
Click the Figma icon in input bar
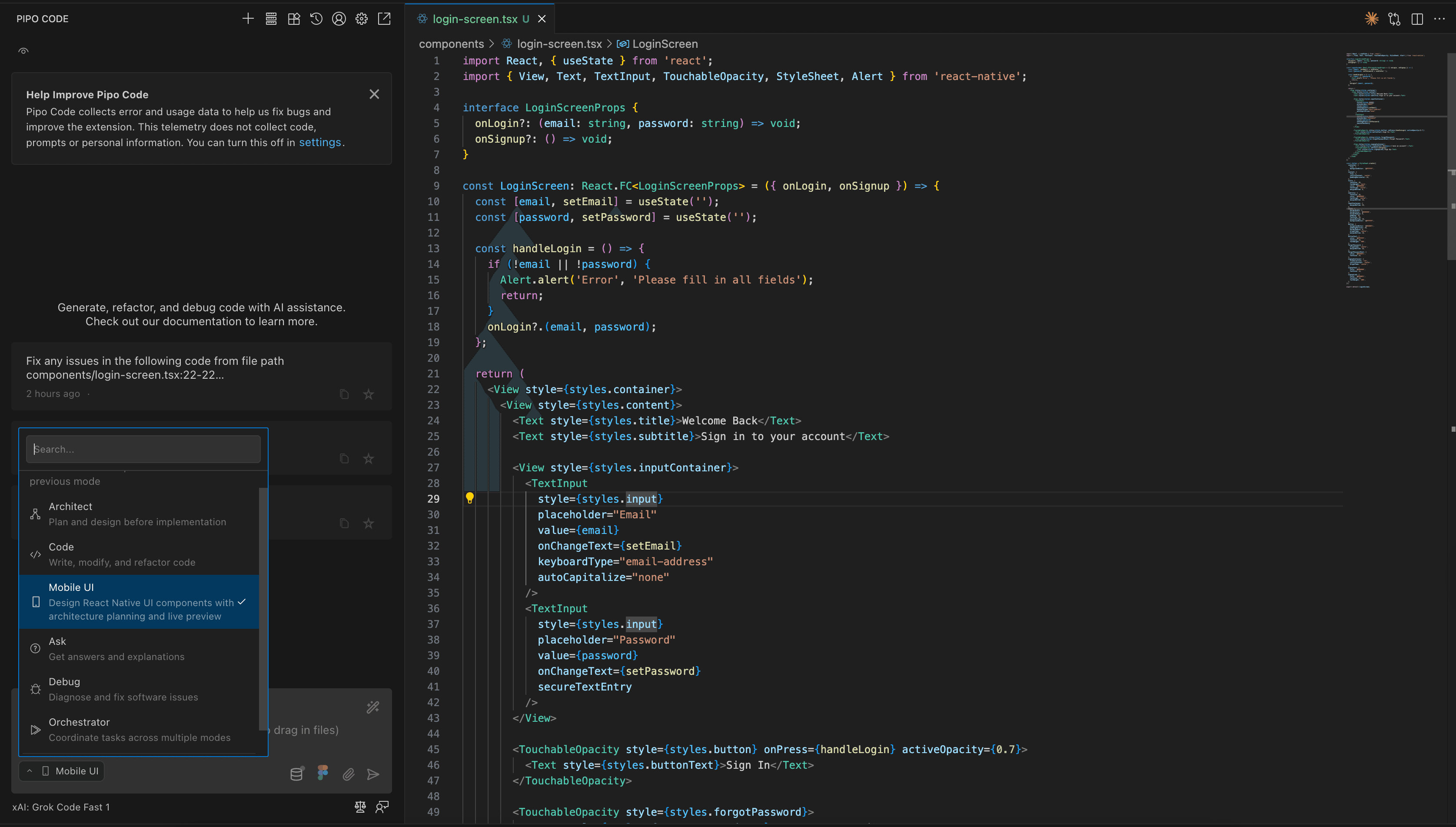tap(322, 773)
